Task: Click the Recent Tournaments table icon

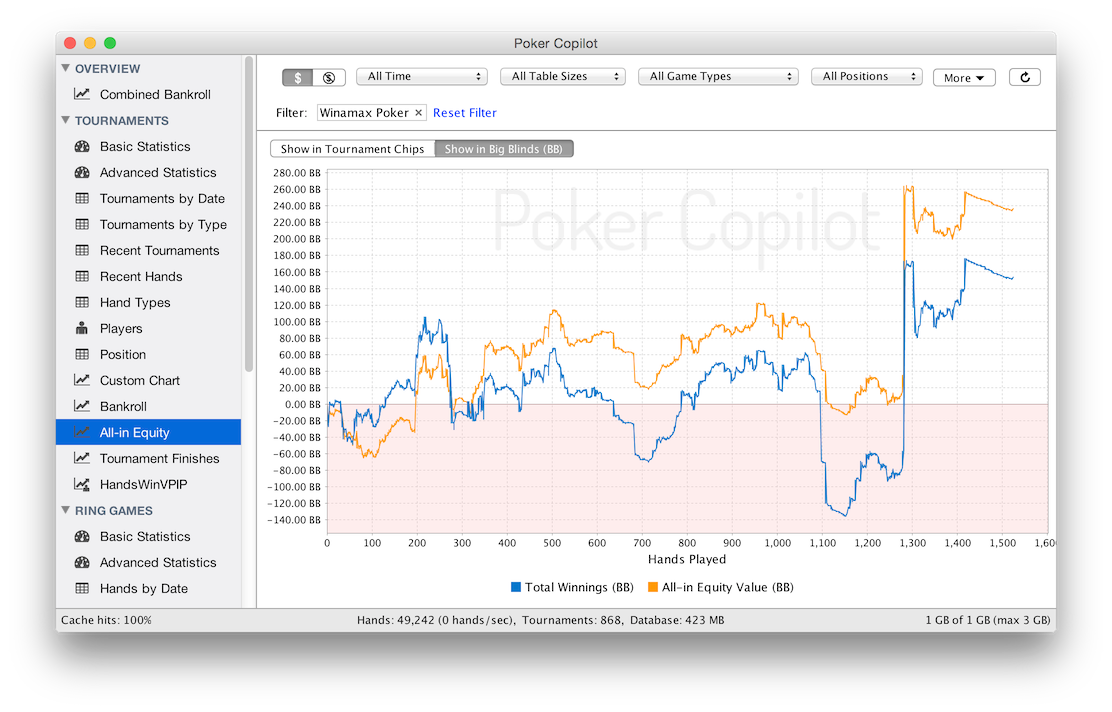Action: pos(82,250)
